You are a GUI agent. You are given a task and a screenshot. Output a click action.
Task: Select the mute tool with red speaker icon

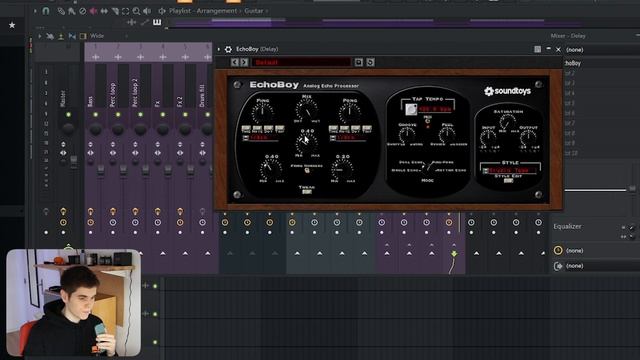pos(93,11)
